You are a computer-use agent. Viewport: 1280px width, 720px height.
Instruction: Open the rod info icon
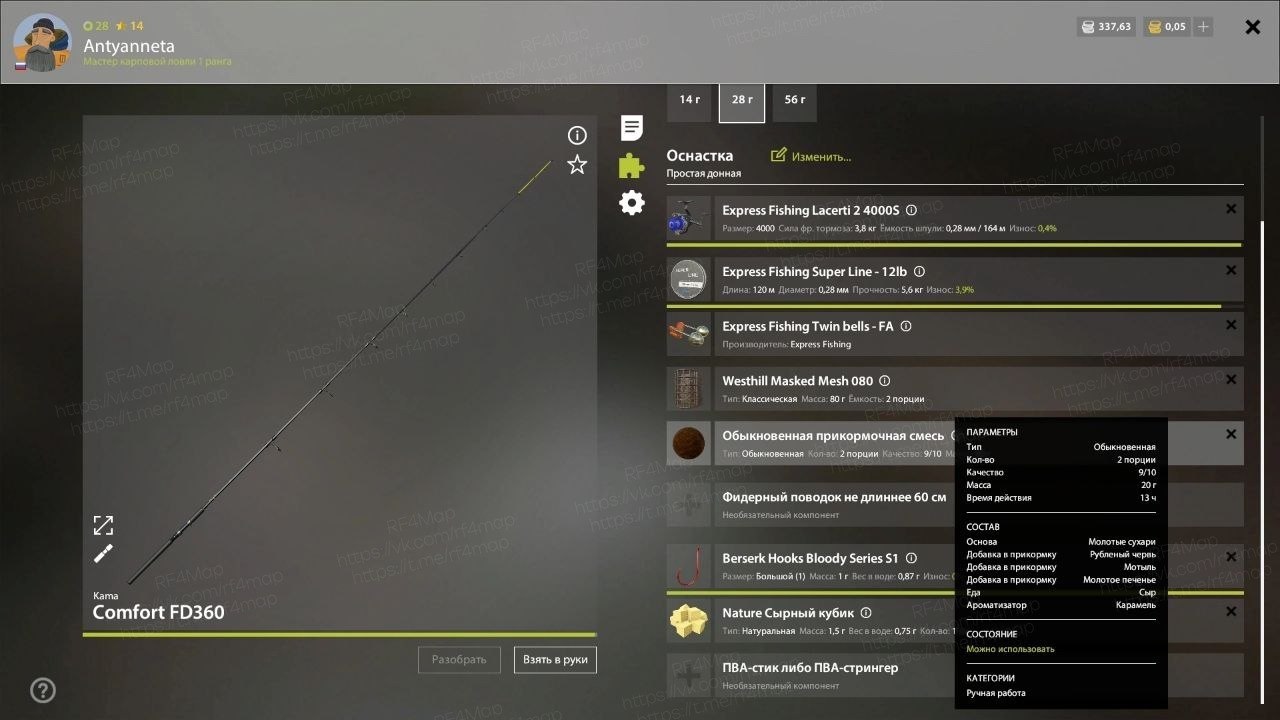point(577,136)
